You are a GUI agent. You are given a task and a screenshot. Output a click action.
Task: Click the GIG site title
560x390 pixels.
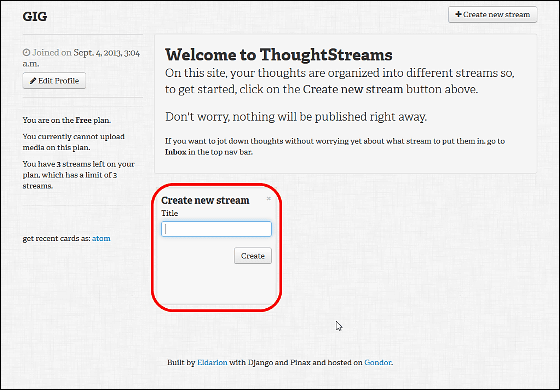tap(35, 16)
